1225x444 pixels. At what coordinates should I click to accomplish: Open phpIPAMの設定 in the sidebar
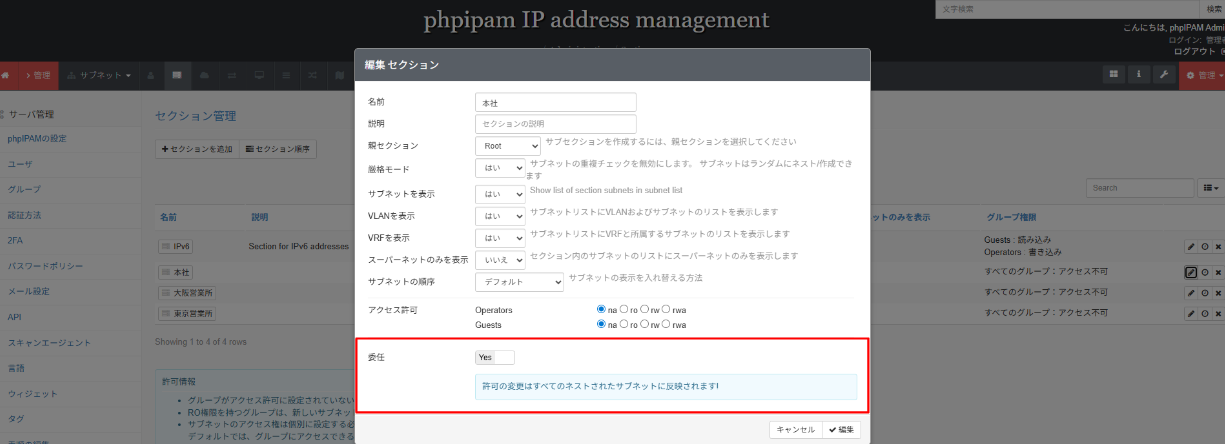click(x=37, y=138)
